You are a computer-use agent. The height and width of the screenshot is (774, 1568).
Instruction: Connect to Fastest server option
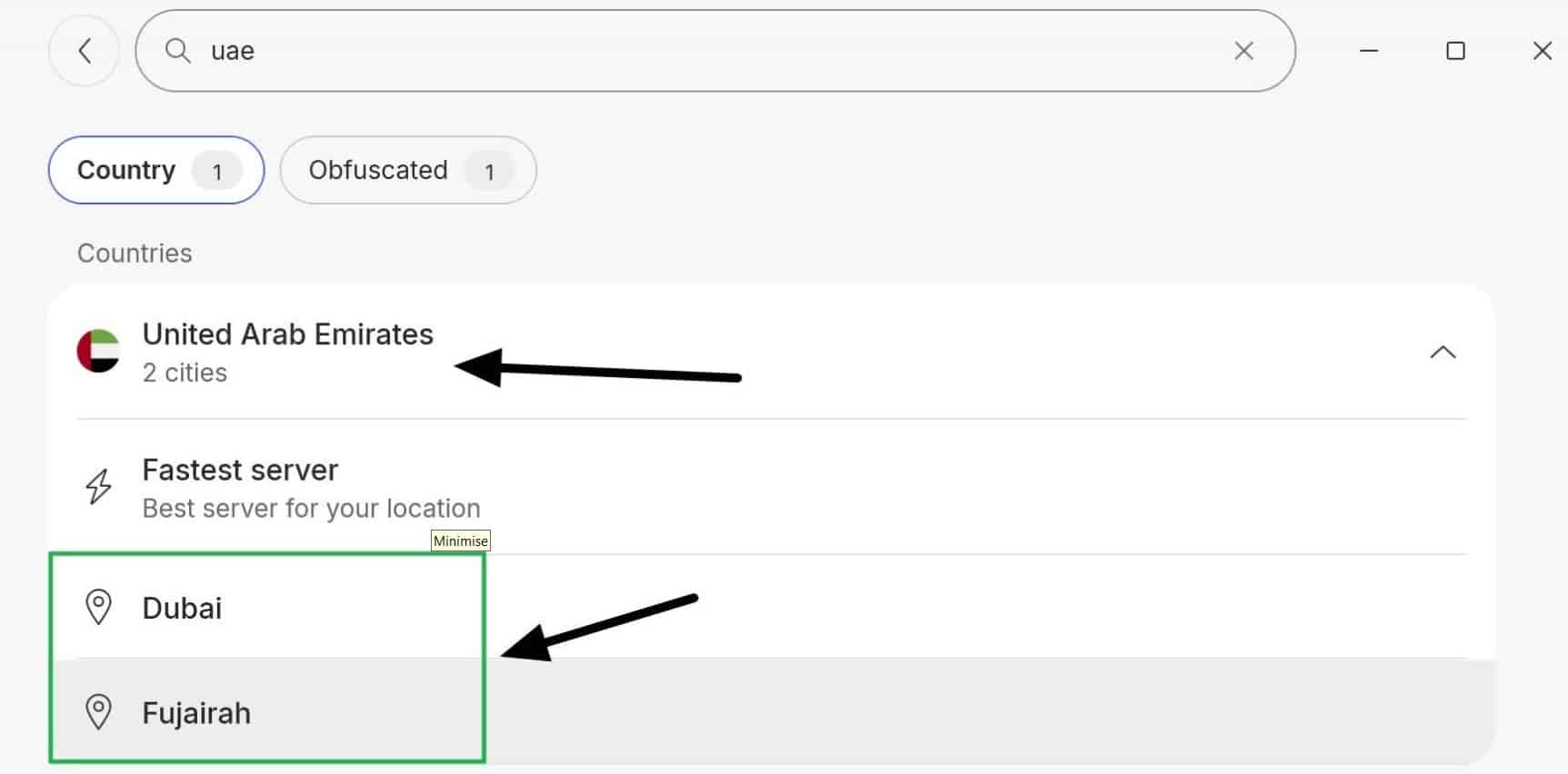771,488
